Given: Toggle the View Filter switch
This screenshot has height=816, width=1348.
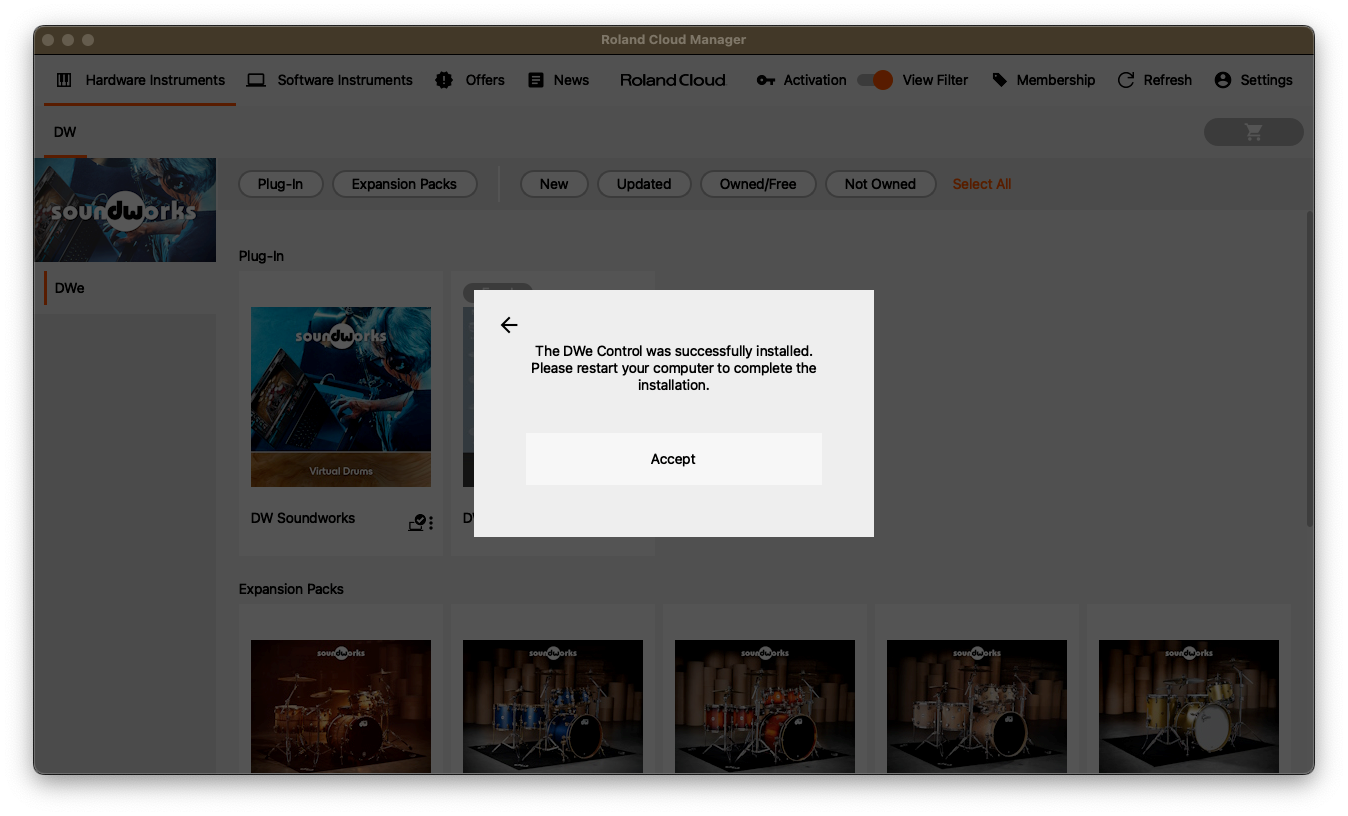Looking at the screenshot, I should pos(875,80).
